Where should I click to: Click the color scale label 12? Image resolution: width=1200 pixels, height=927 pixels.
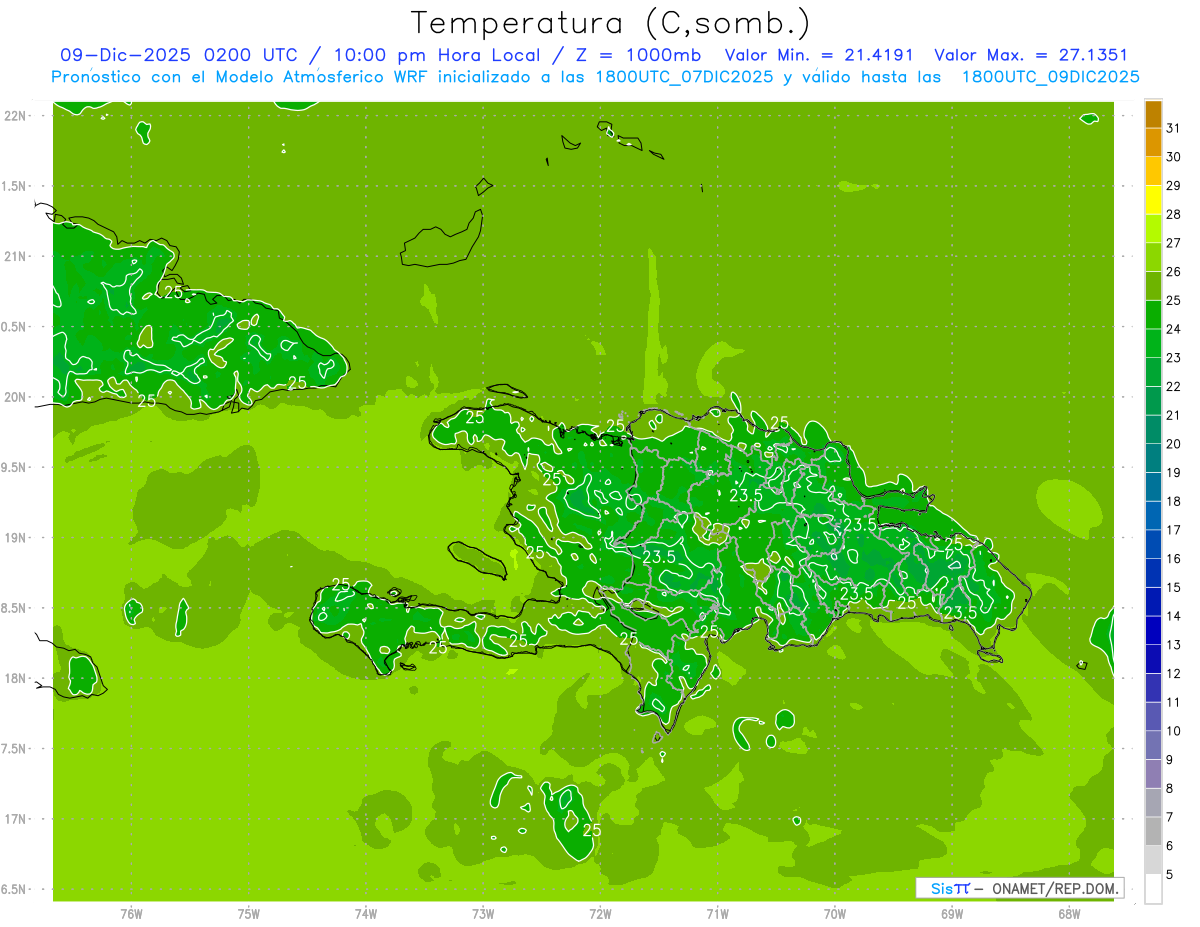coord(1174,674)
